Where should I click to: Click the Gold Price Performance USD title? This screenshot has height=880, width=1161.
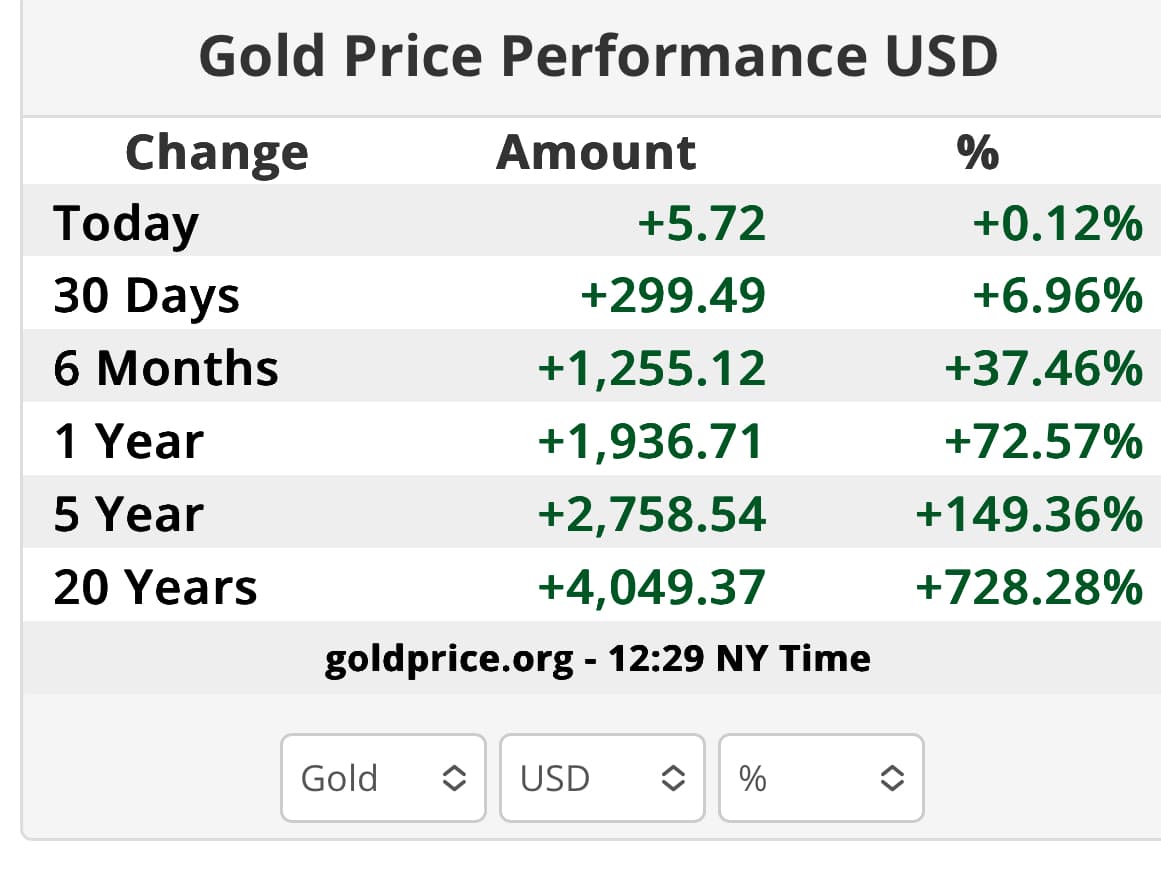pyautogui.click(x=597, y=56)
